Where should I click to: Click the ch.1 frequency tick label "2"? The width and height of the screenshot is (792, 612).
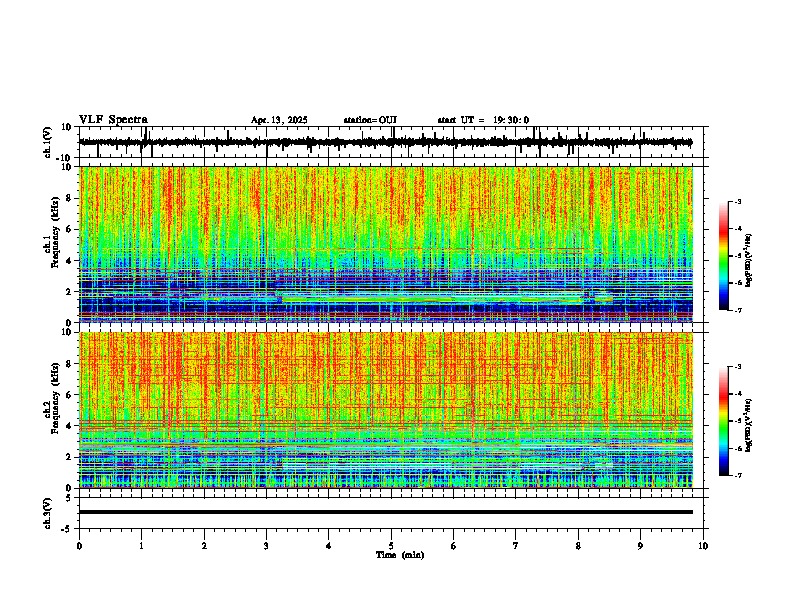(x=70, y=292)
